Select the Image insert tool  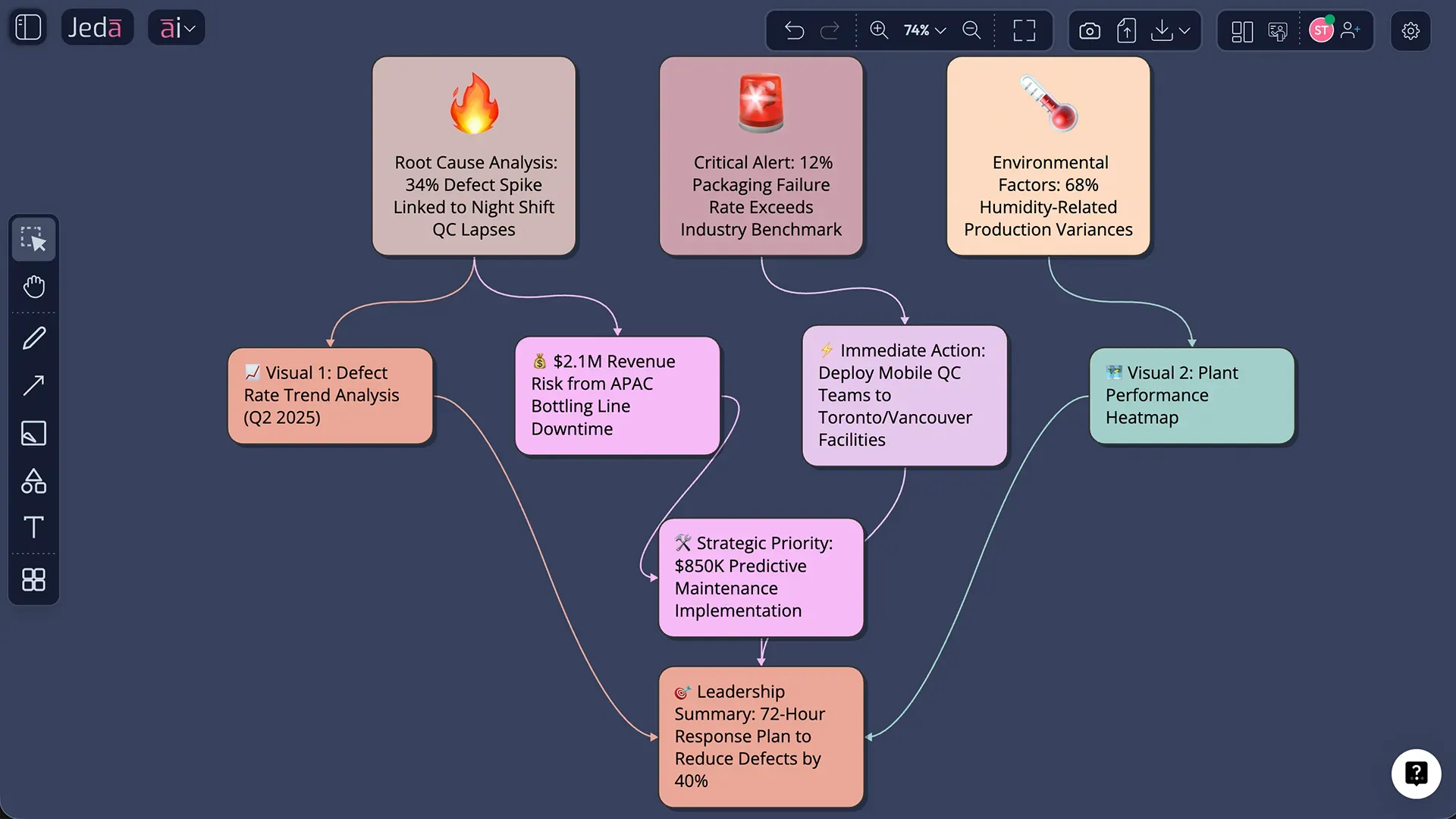point(33,433)
